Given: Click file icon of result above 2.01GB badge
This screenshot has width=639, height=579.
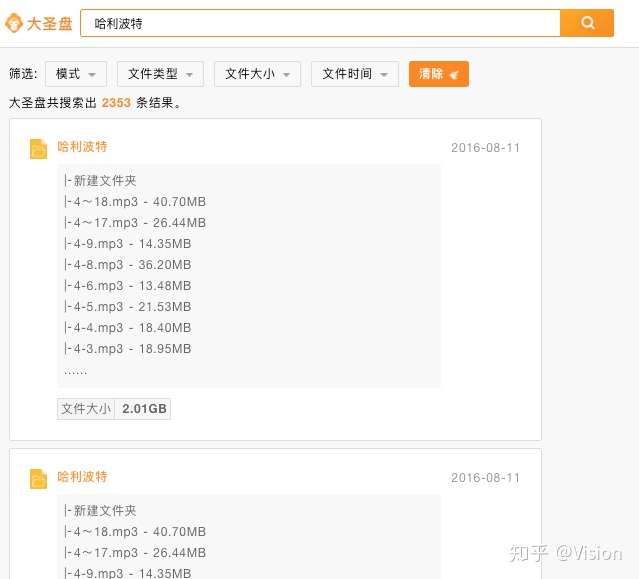Looking at the screenshot, I should (39, 149).
